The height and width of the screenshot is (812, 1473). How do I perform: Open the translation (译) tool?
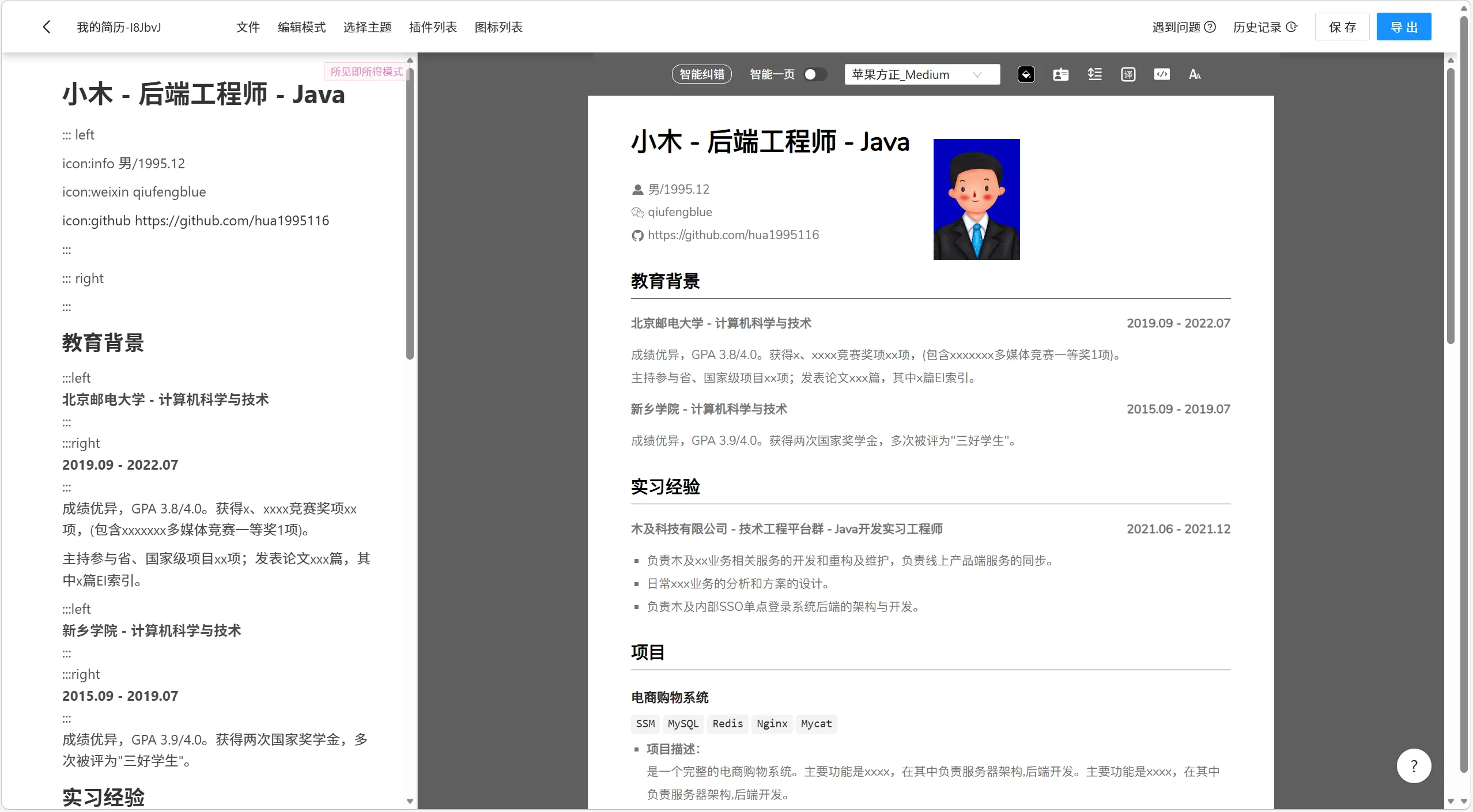point(1128,74)
